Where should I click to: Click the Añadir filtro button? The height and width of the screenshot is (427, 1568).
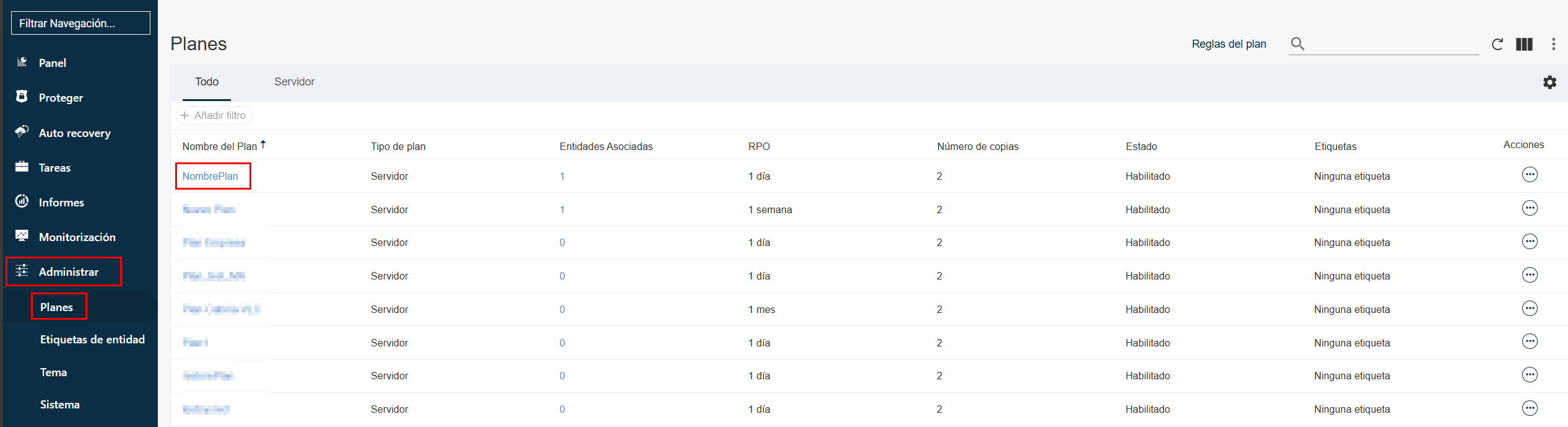[x=214, y=116]
